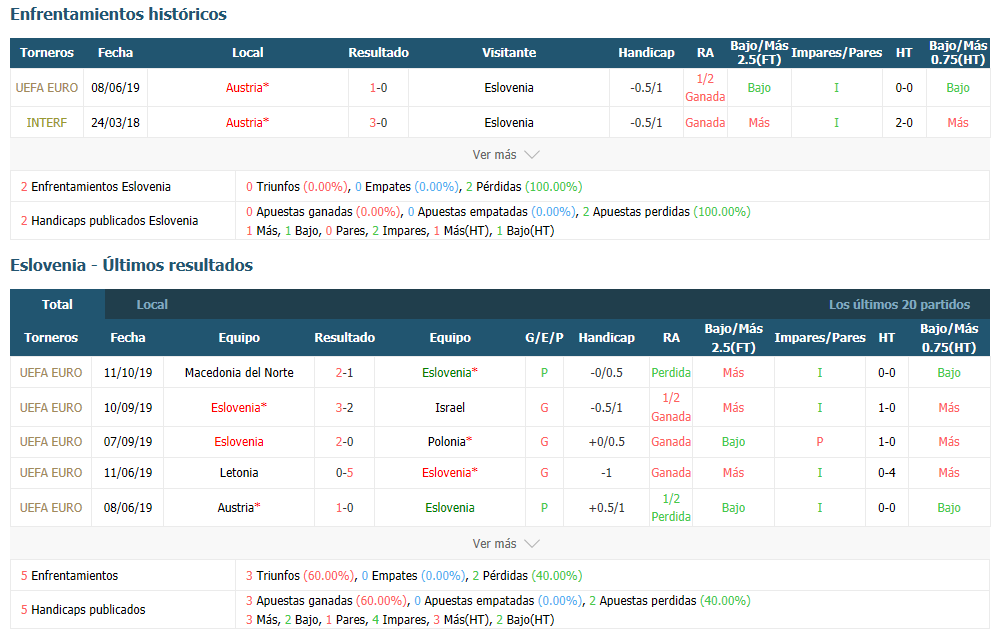Viewport: 1001px width, 638px height.
Task: Select UEFA EURO in the 11/06/19 row
Action: tap(51, 473)
